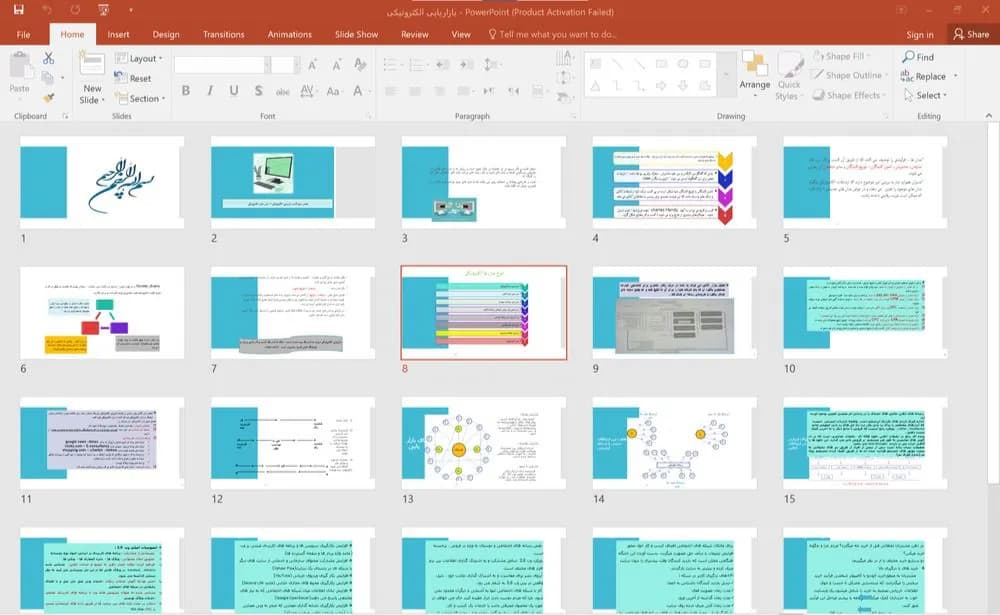
Task: Click the font name input box
Action: [x=220, y=64]
